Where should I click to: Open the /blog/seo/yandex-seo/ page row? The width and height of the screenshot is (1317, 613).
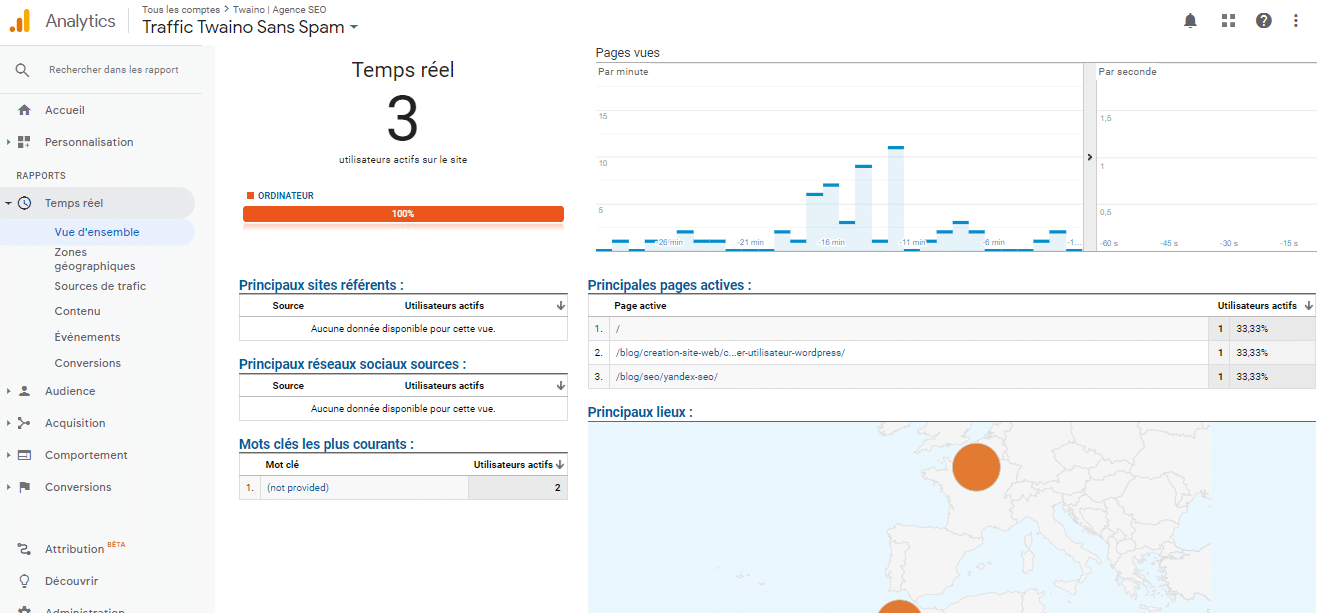(x=951, y=377)
